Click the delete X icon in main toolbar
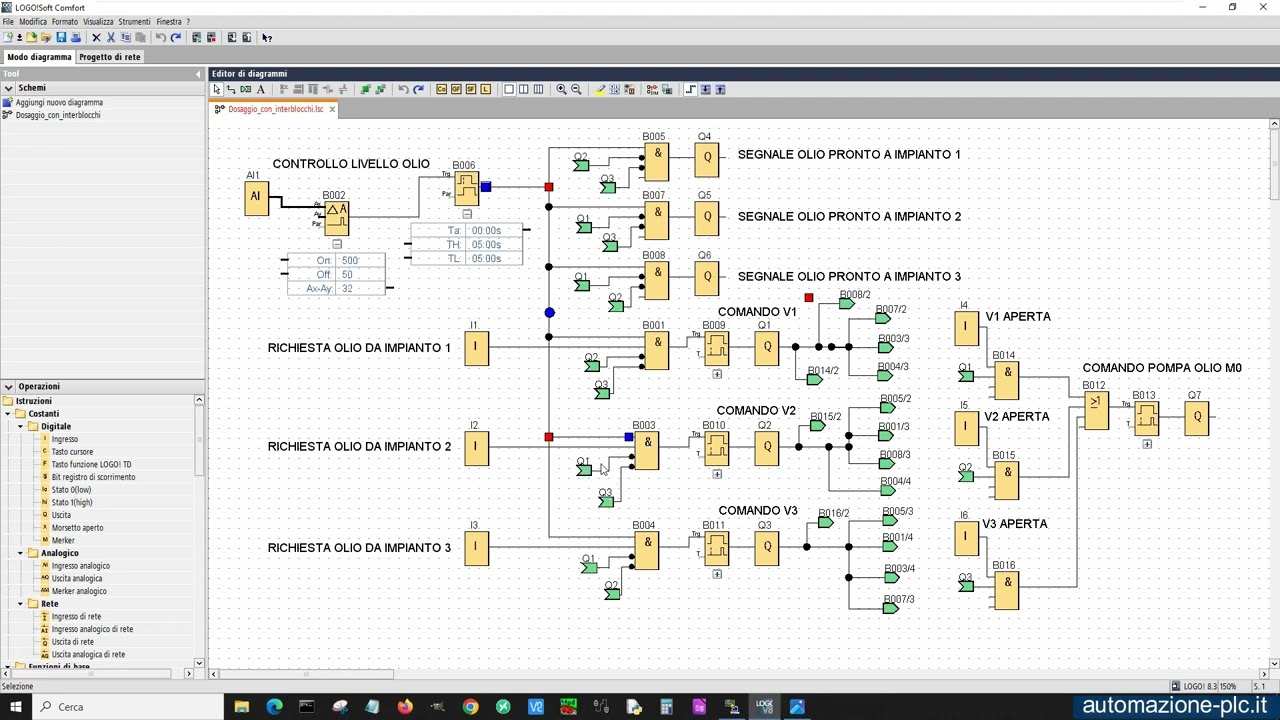The height and width of the screenshot is (720, 1280). pyautogui.click(x=96, y=37)
